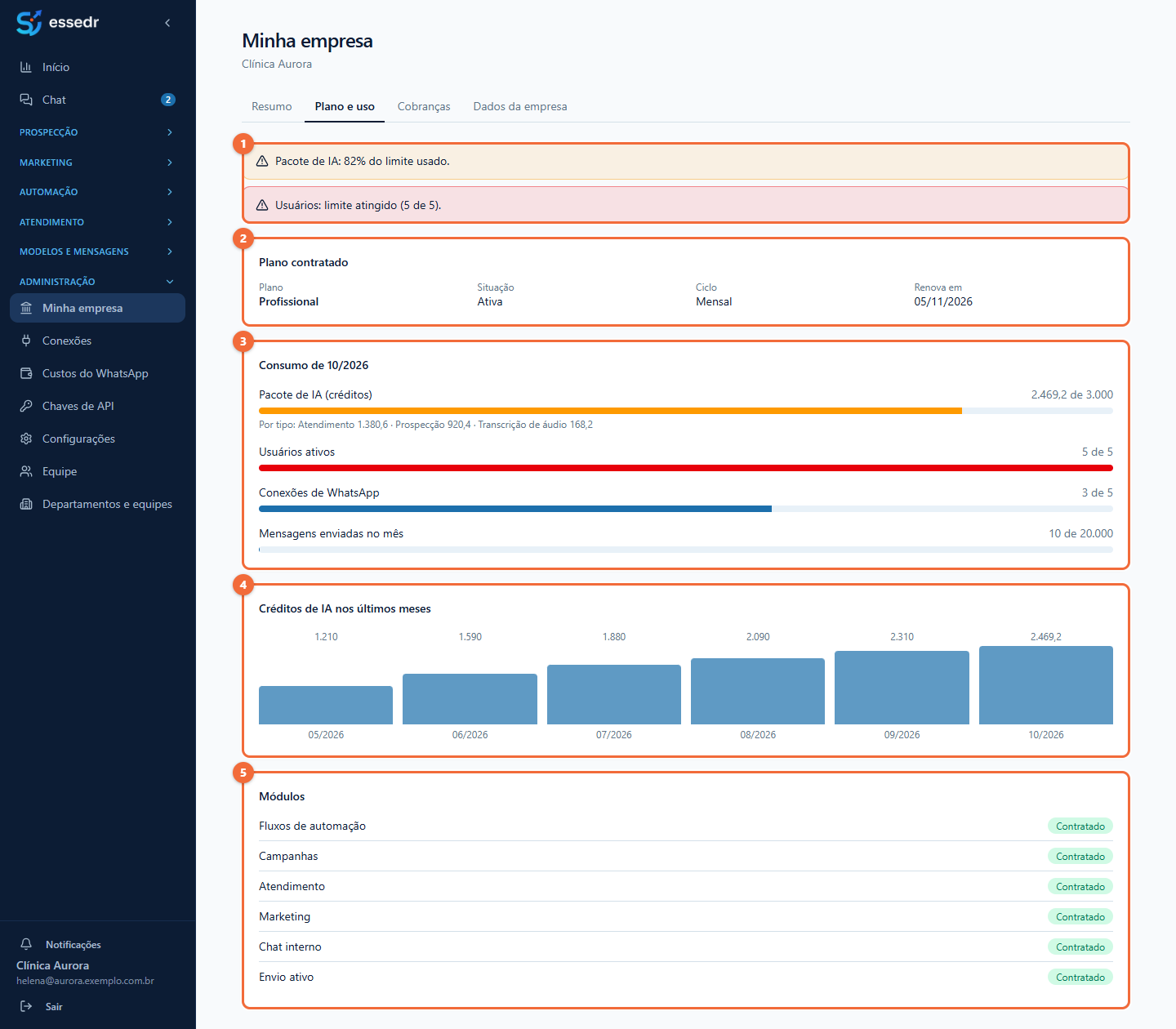Click the Minha empresa bank icon
The image size is (1176, 1029).
26,308
